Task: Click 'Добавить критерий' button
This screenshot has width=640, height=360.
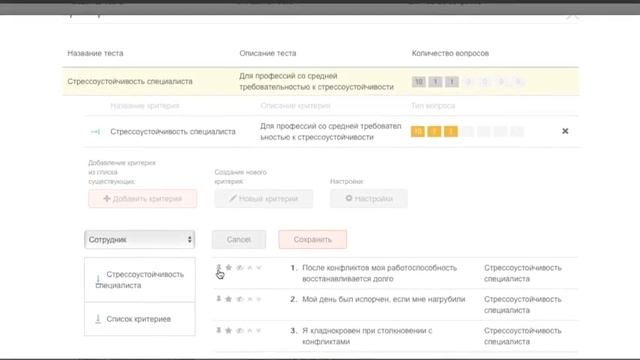Action: [x=142, y=198]
